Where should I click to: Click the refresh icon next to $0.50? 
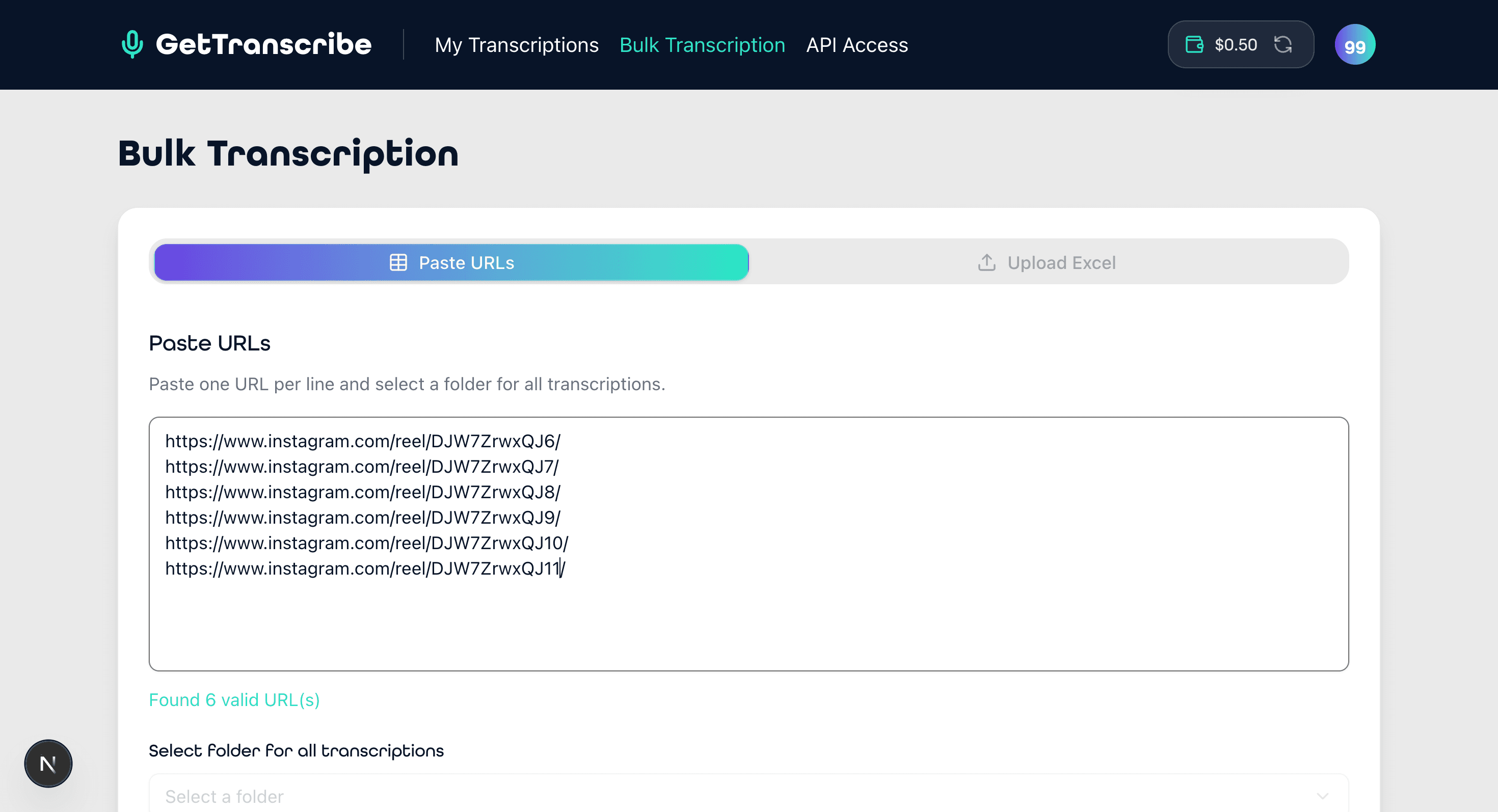coord(1284,44)
